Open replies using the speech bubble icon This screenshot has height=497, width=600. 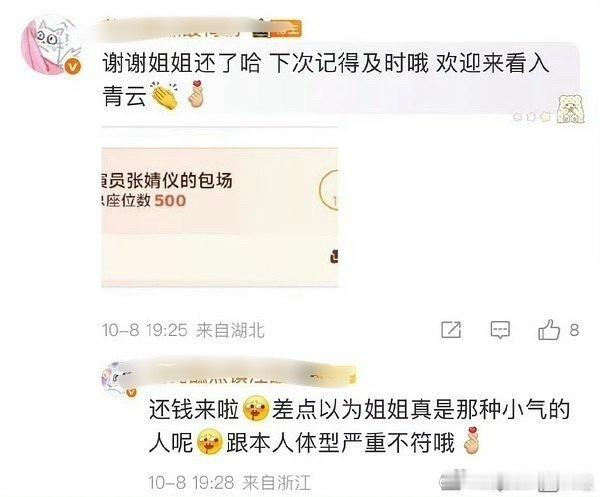click(500, 329)
